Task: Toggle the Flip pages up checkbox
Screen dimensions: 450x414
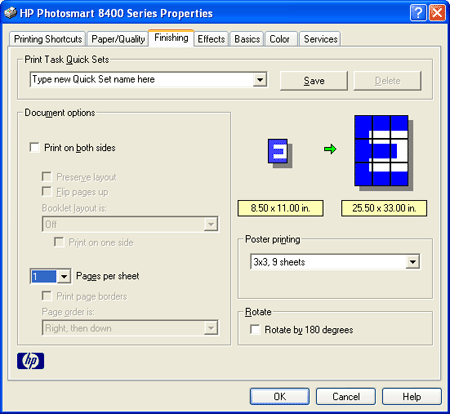Action: pos(47,192)
